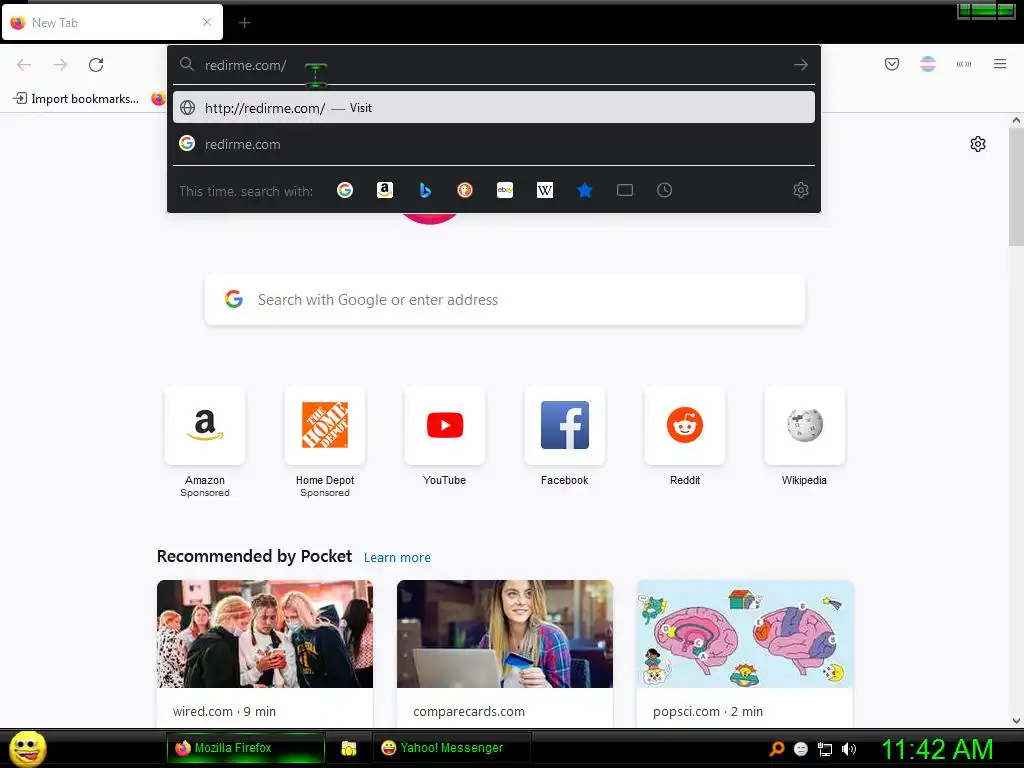Open the Firefox hamburger application menu
The height and width of the screenshot is (768, 1024).
[1000, 64]
